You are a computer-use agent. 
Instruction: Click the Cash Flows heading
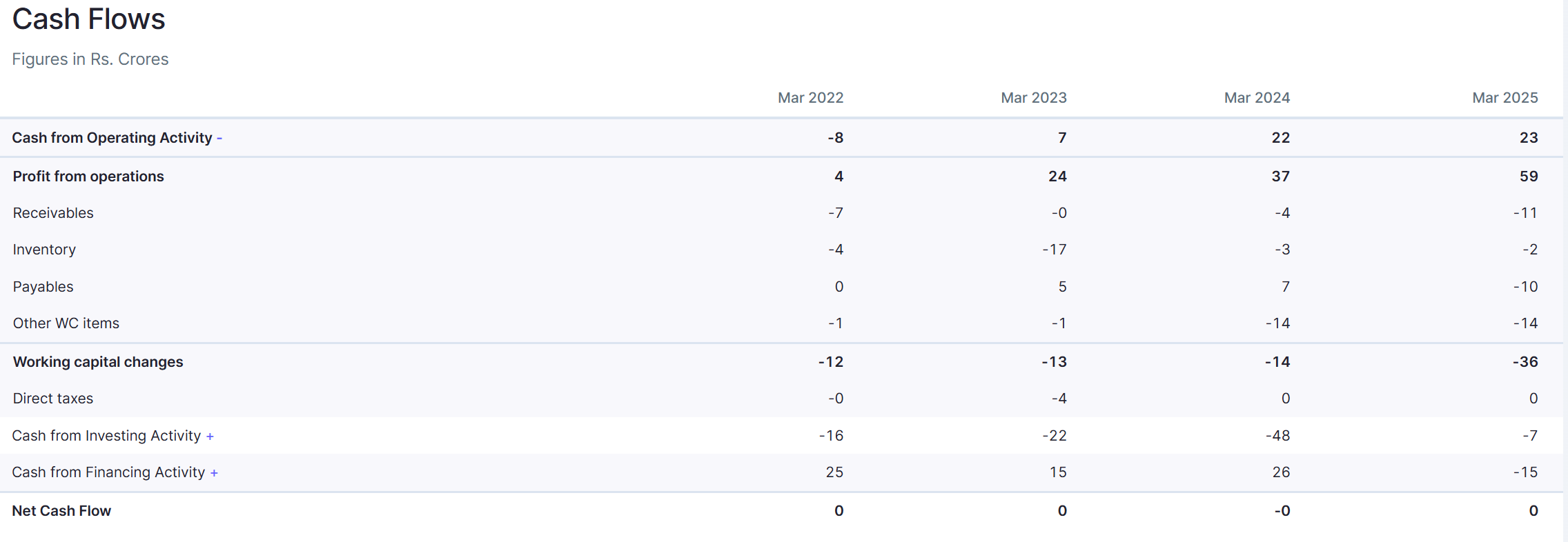(88, 19)
